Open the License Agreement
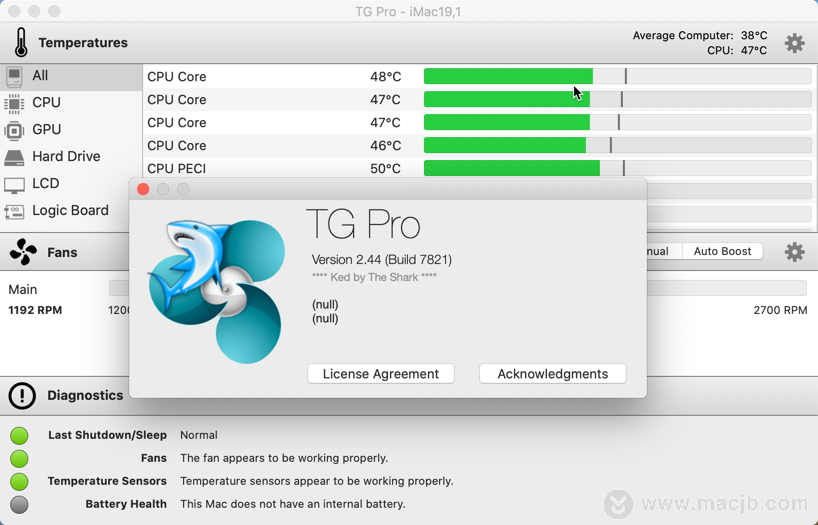818x525 pixels. tap(381, 374)
